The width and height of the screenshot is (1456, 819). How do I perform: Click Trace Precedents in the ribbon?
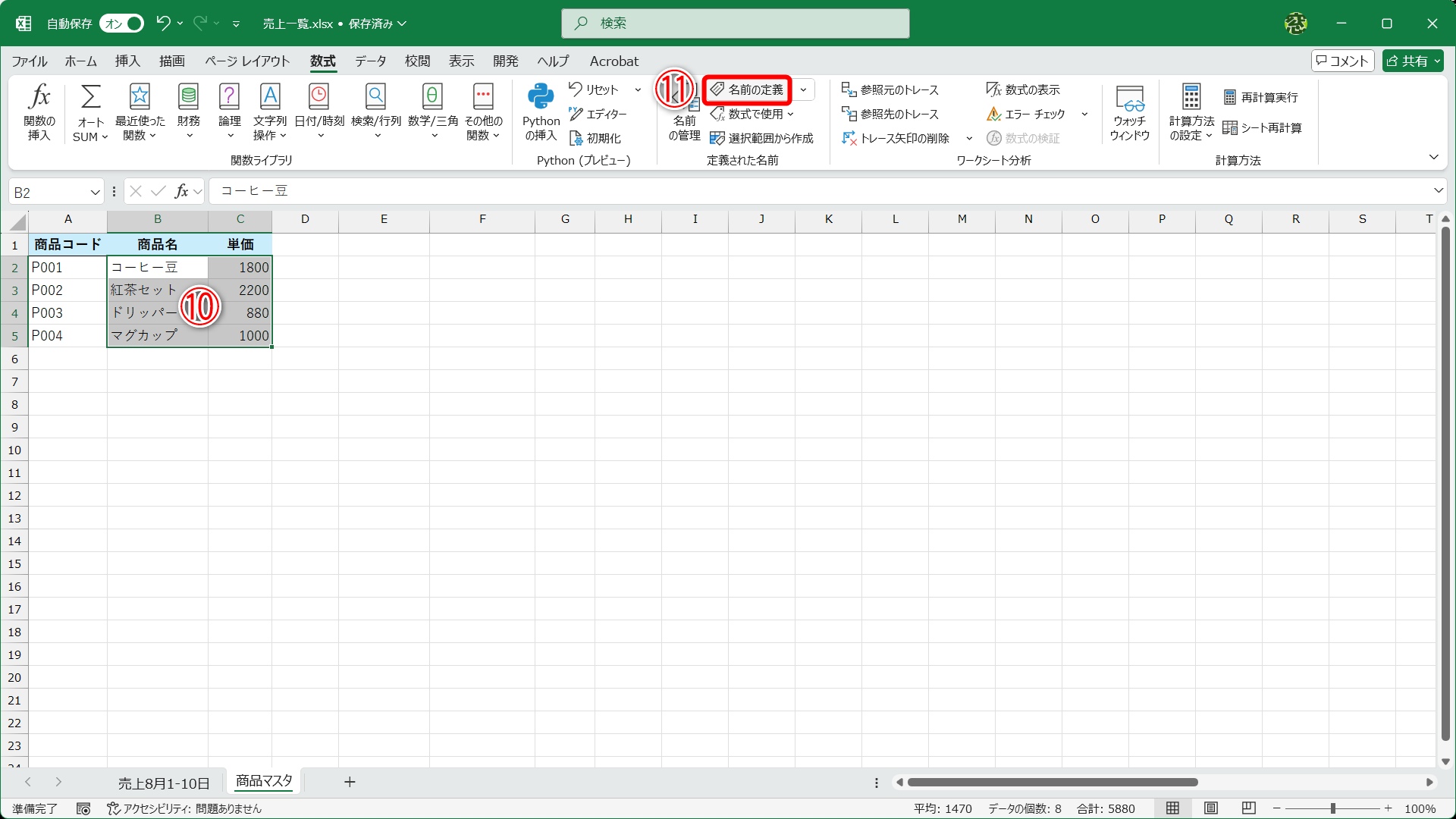[x=890, y=89]
